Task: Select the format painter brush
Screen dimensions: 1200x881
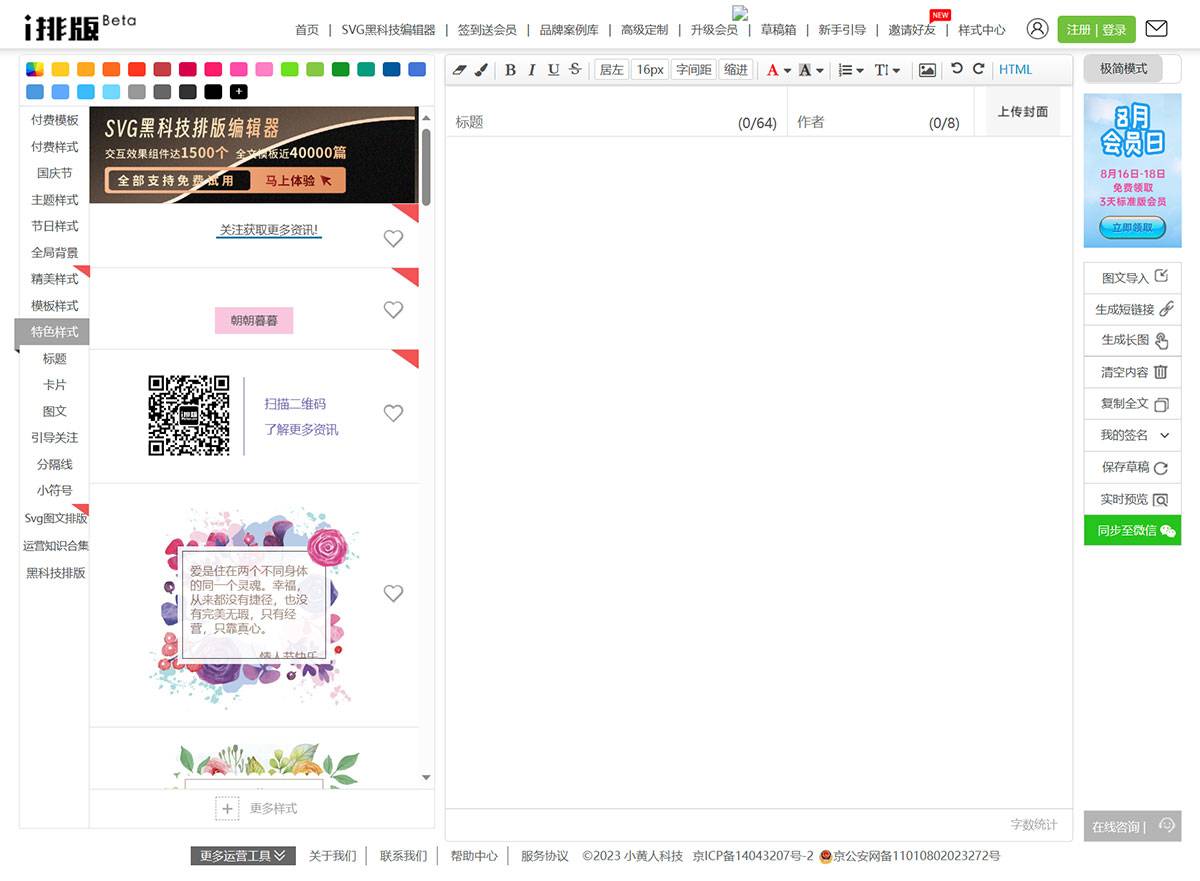Action: [480, 70]
